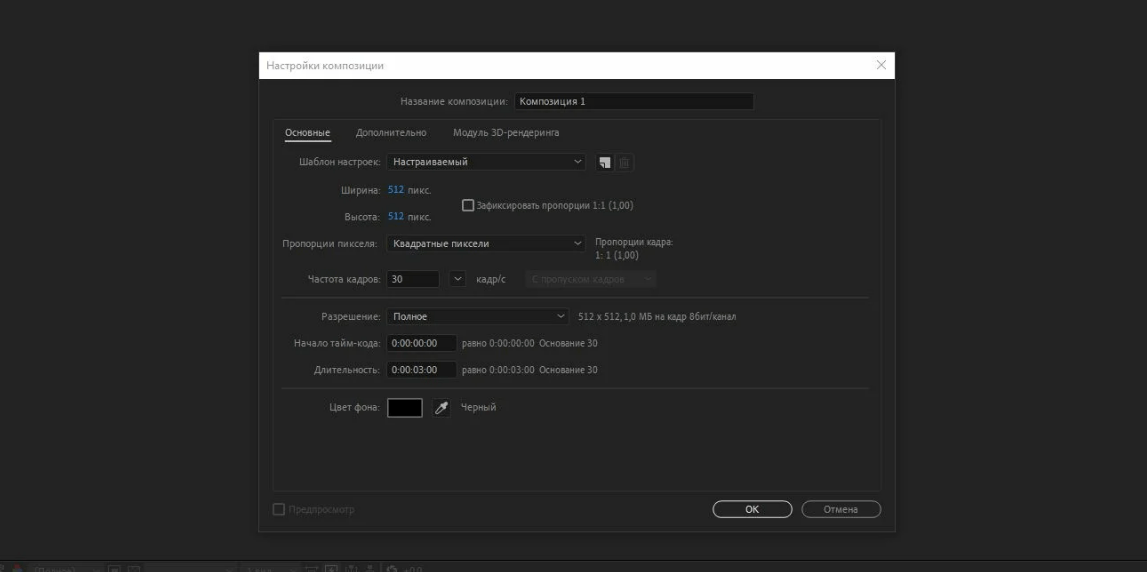The image size is (1147, 572).
Task: Click the blue Ширина width value
Action: click(395, 190)
